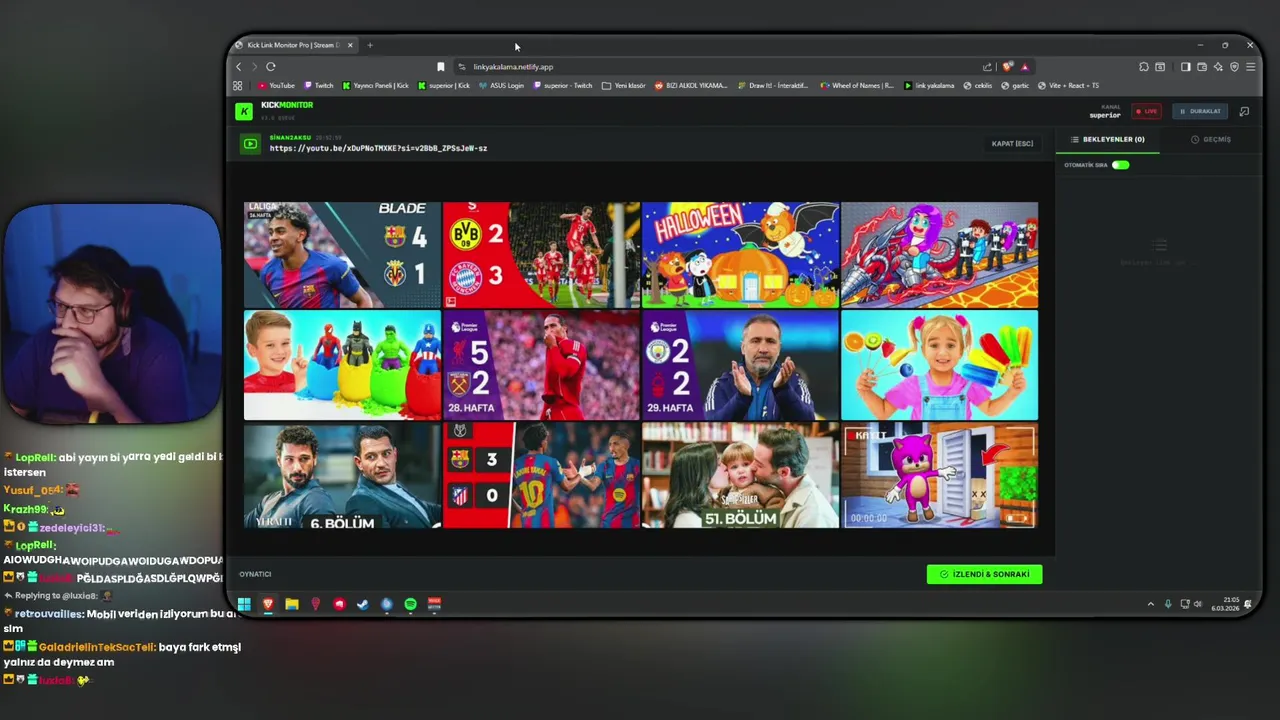Toggle the browser sidebar panel icon

(x=1186, y=67)
